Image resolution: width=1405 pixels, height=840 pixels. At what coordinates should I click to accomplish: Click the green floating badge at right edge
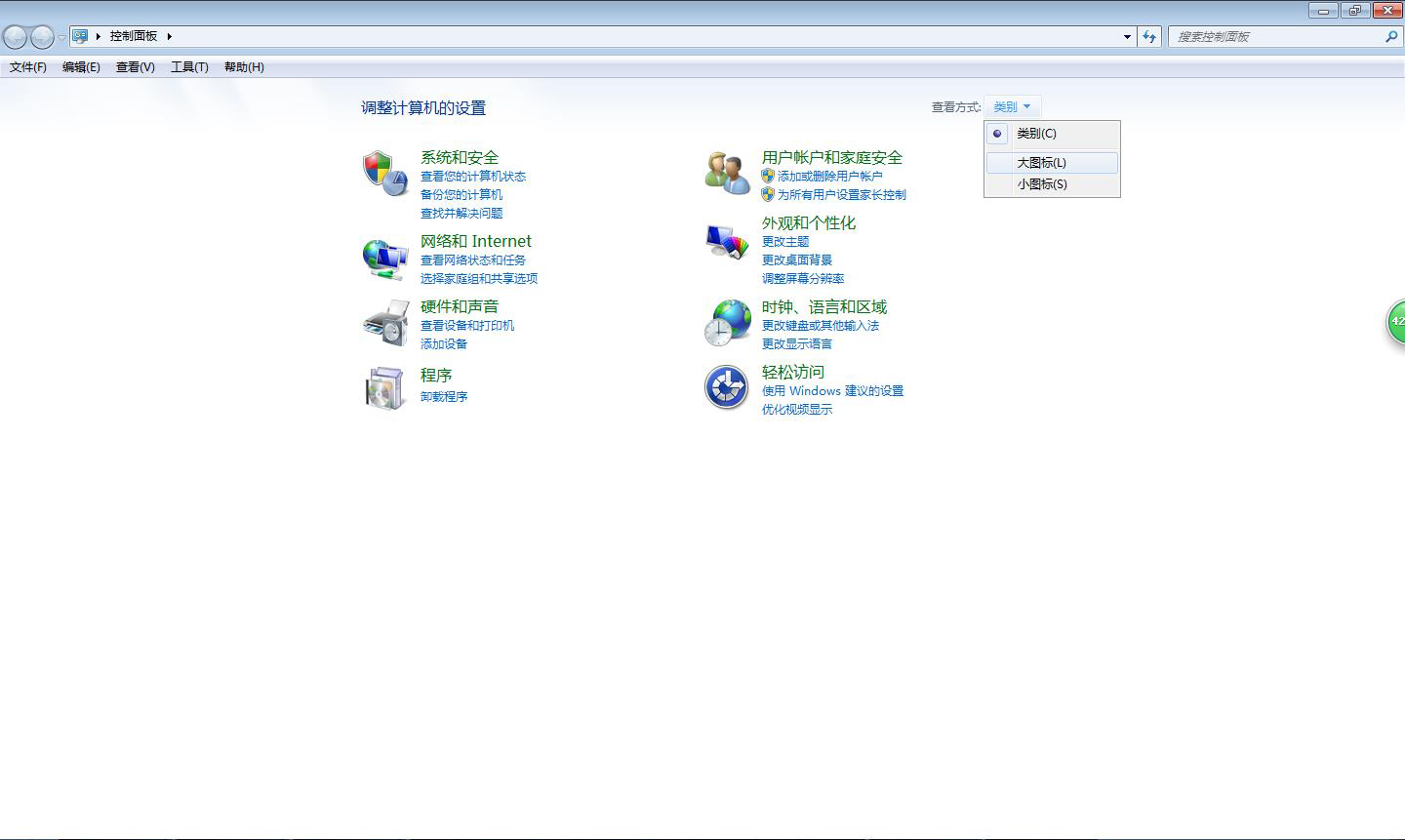(x=1396, y=321)
